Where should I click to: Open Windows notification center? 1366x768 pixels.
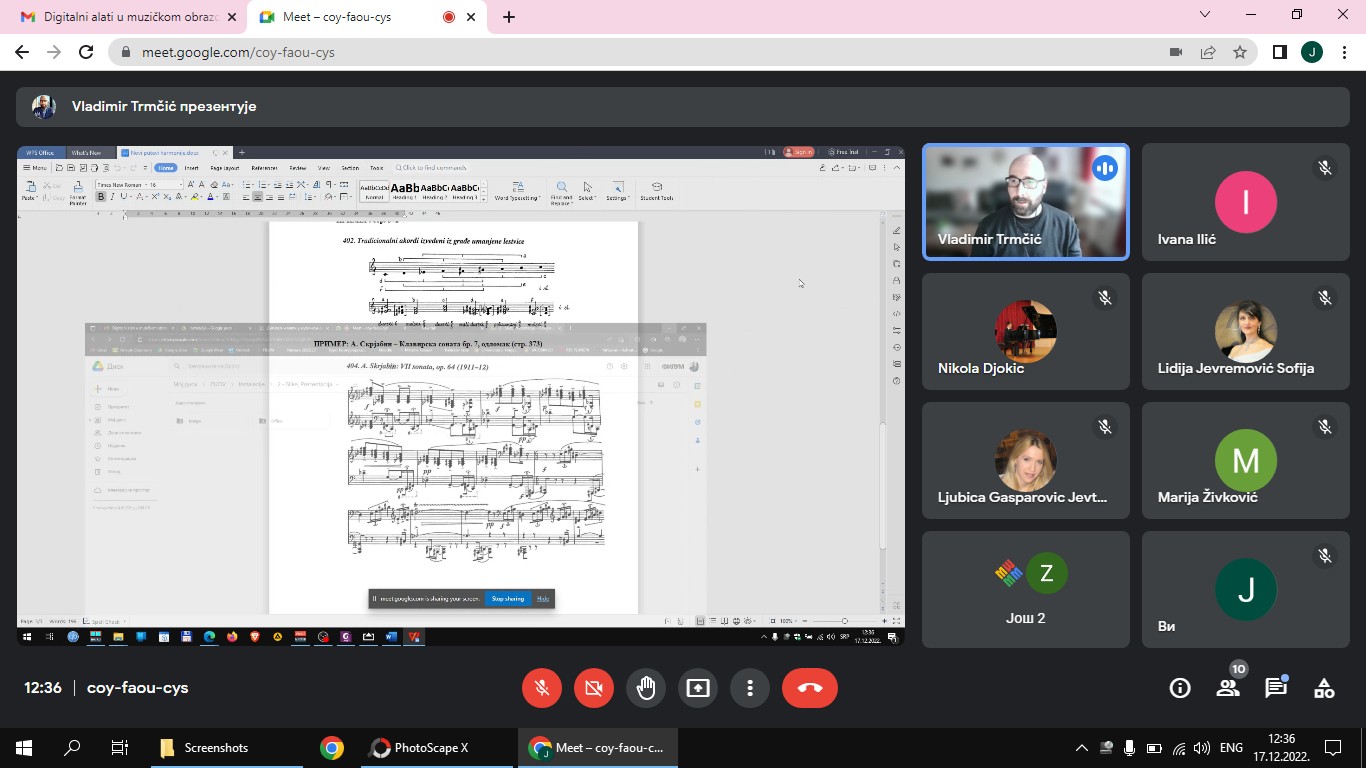point(1333,747)
